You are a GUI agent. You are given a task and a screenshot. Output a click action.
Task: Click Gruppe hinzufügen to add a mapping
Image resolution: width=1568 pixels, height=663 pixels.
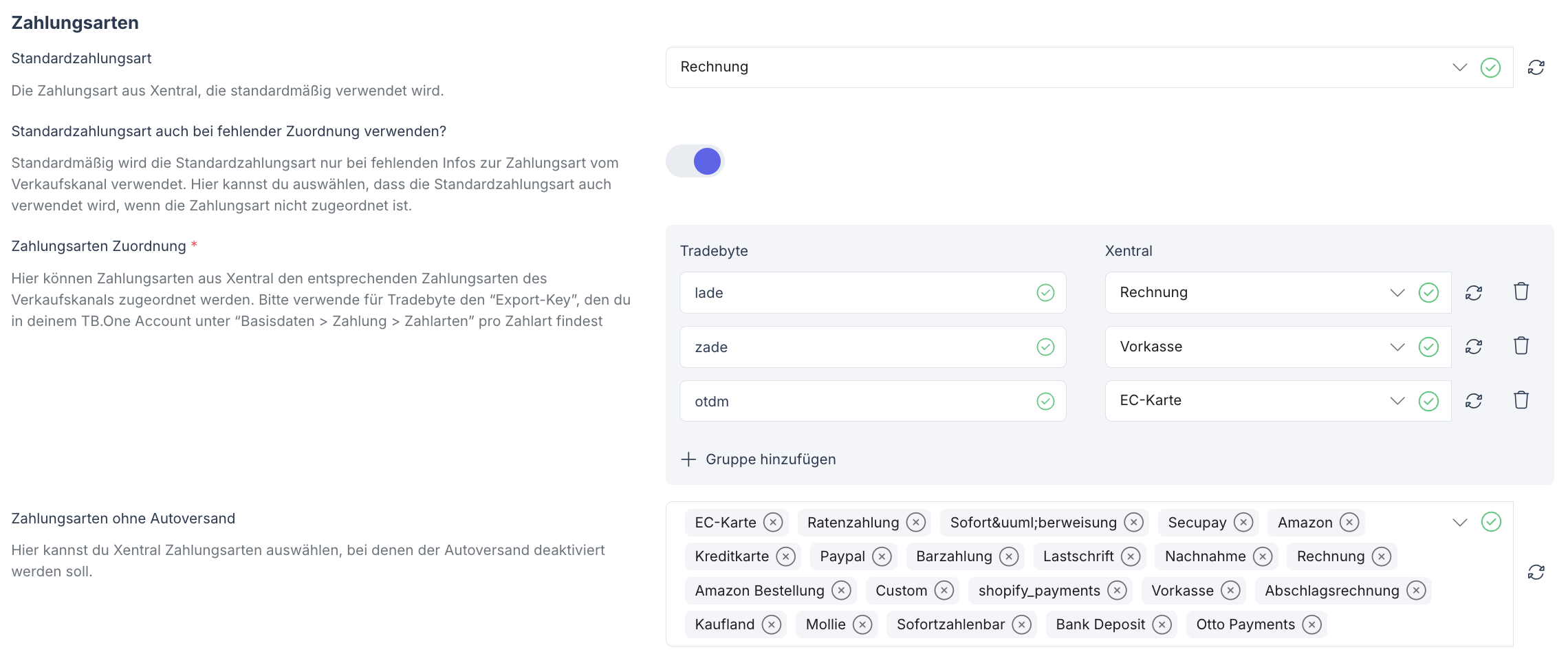(x=759, y=459)
